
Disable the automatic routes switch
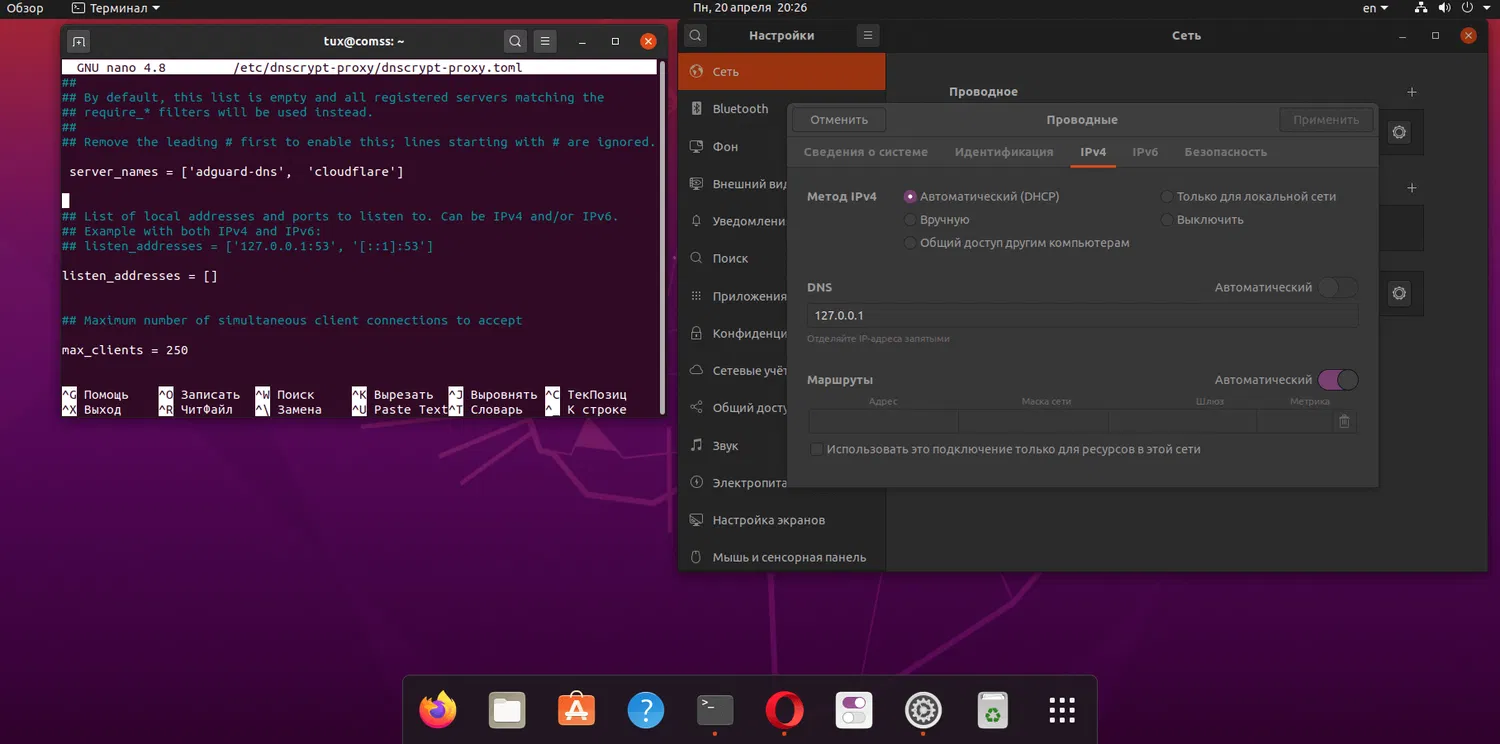click(x=1337, y=380)
